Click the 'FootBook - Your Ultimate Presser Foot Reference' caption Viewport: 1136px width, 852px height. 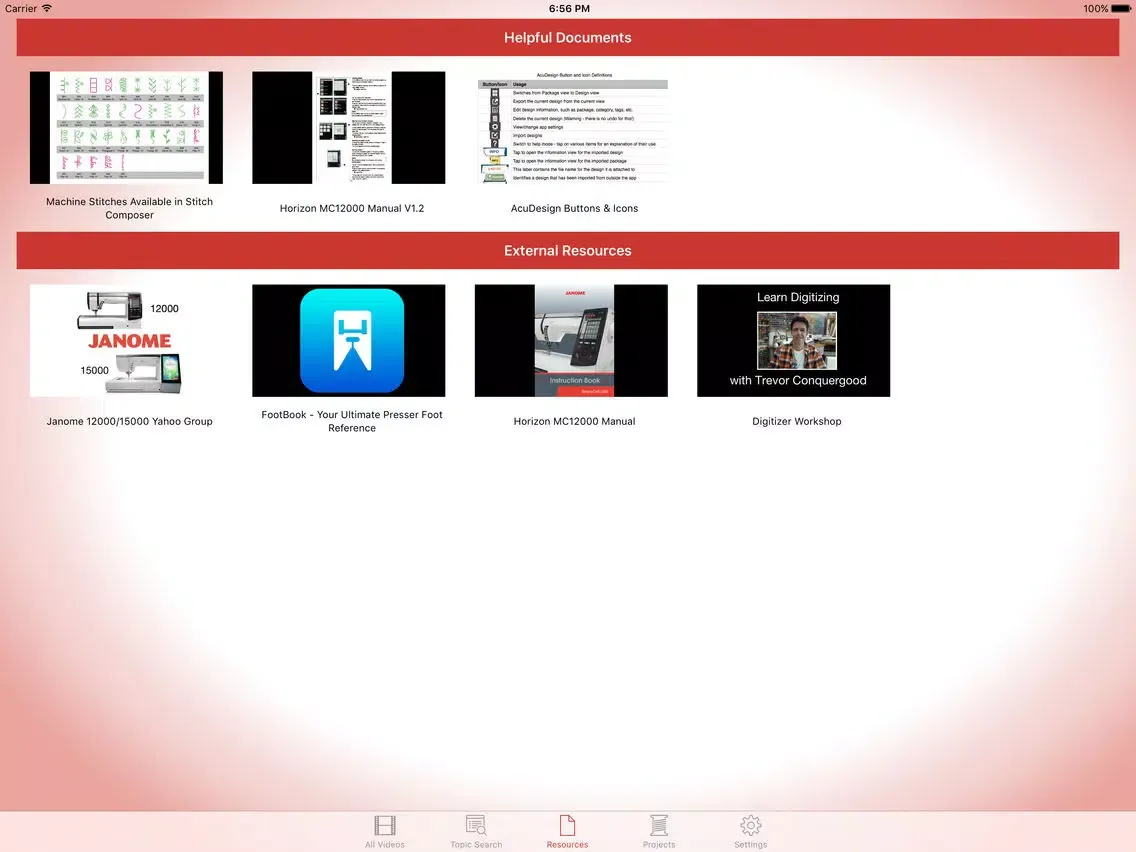[352, 421]
